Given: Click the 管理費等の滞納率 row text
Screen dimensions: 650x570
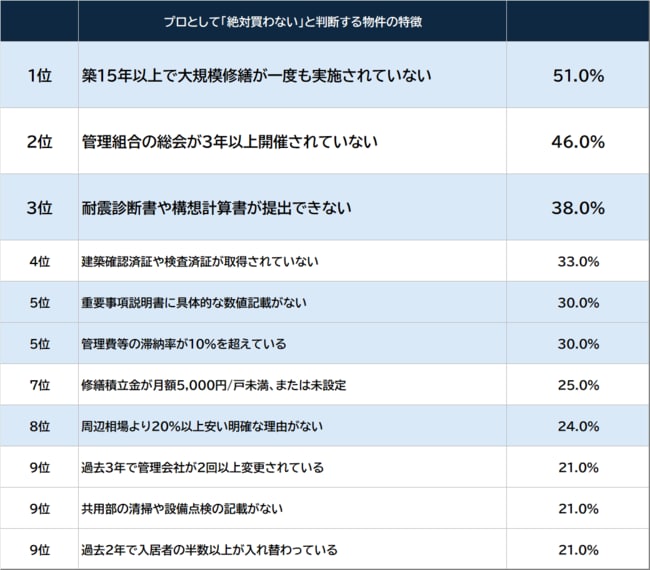Looking at the screenshot, I should pyautogui.click(x=183, y=344).
